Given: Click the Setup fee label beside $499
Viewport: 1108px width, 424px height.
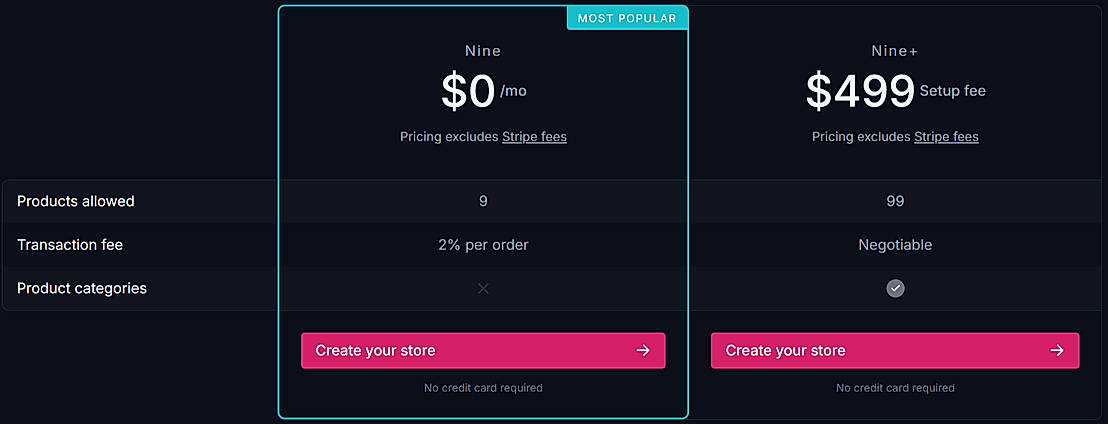Looking at the screenshot, I should pyautogui.click(x=952, y=91).
